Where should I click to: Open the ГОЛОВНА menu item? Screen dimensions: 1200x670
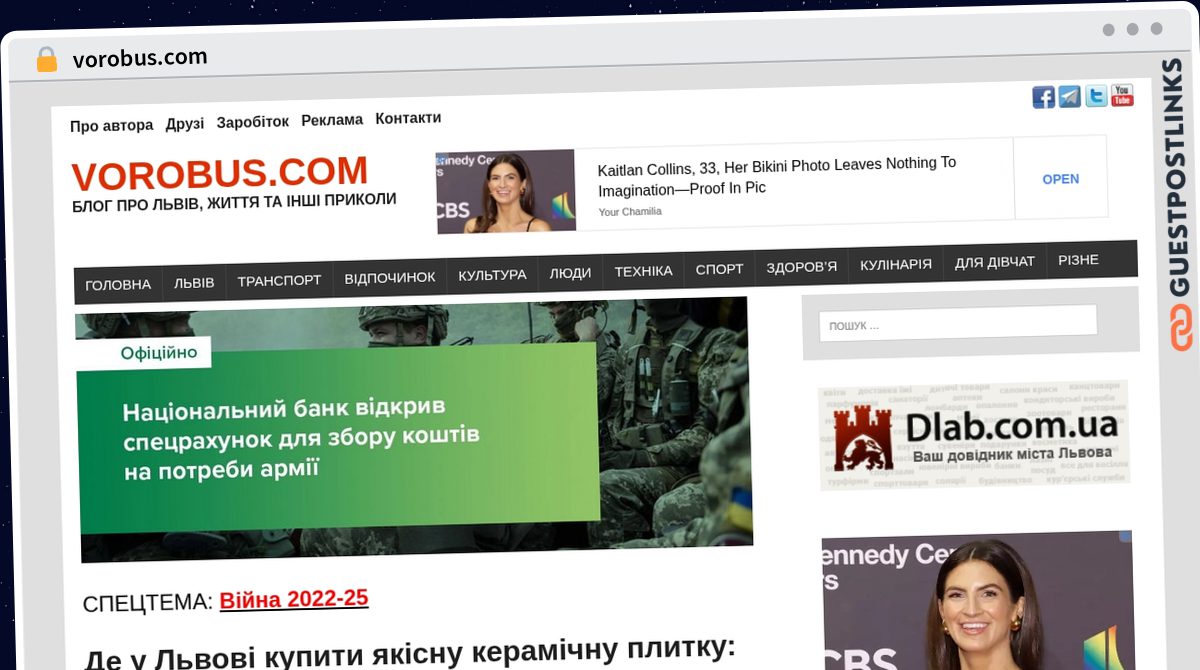117,284
